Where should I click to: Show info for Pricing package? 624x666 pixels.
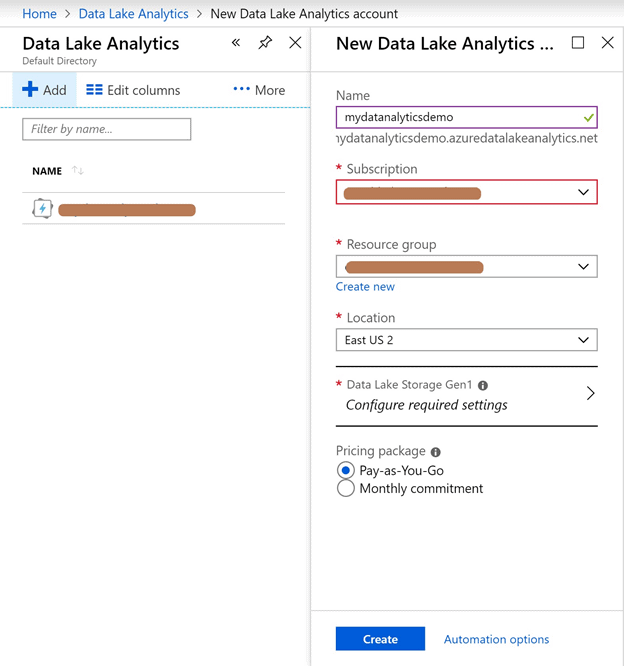(435, 452)
